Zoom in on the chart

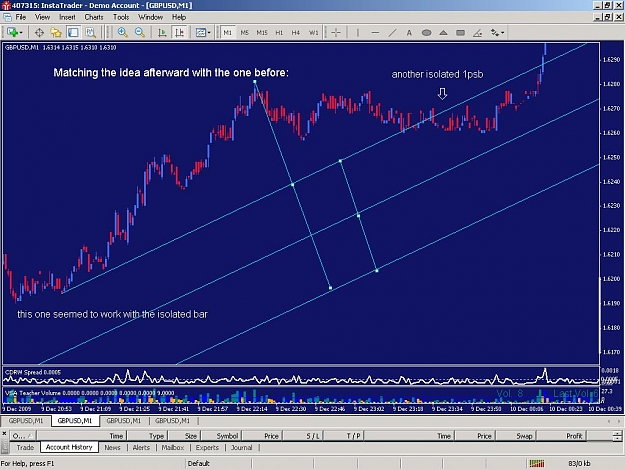pyautogui.click(x=123, y=33)
